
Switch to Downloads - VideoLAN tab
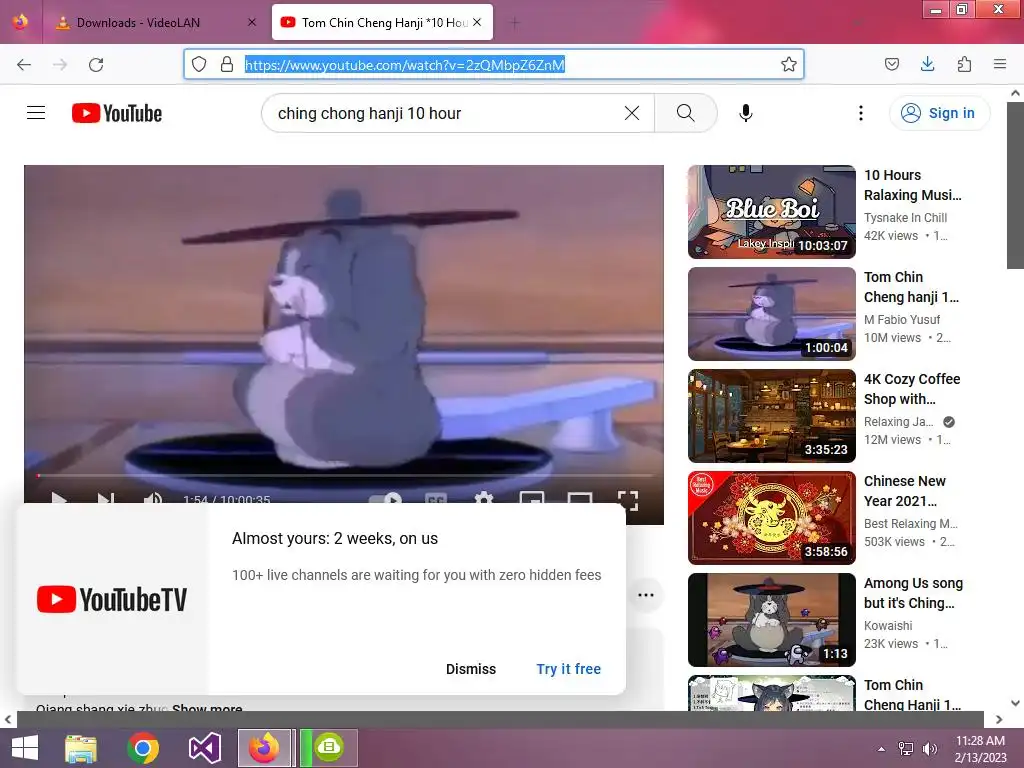click(x=157, y=23)
